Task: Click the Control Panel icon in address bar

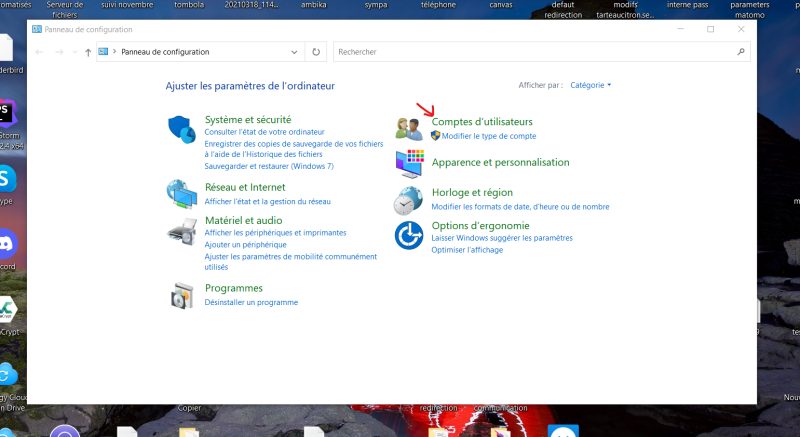Action: (103, 52)
